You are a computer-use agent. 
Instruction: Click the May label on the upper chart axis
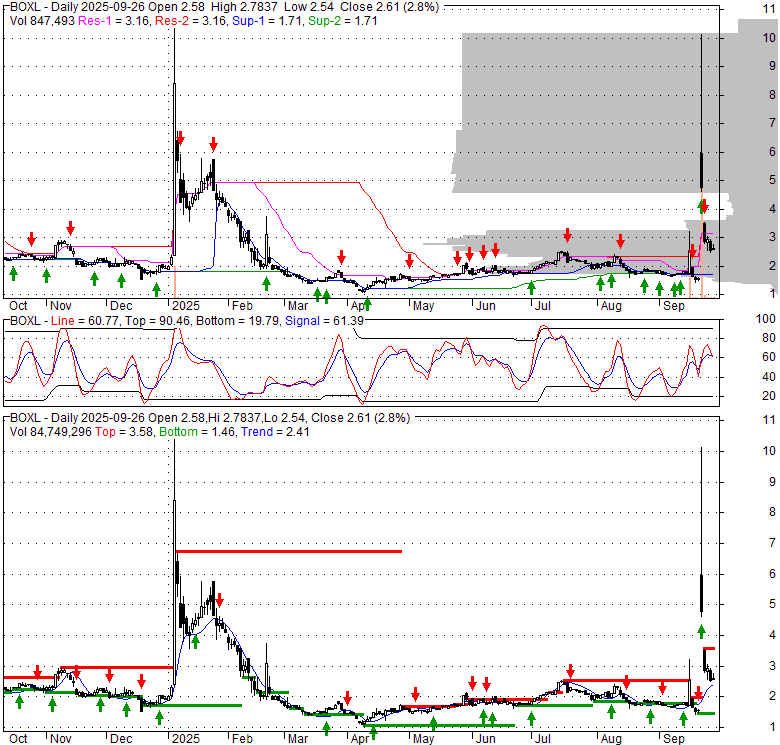coord(423,306)
